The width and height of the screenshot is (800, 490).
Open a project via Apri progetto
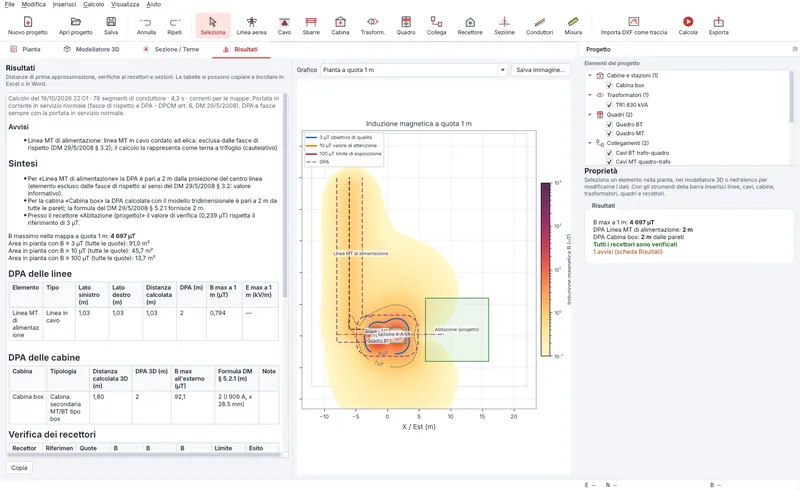(x=76, y=26)
